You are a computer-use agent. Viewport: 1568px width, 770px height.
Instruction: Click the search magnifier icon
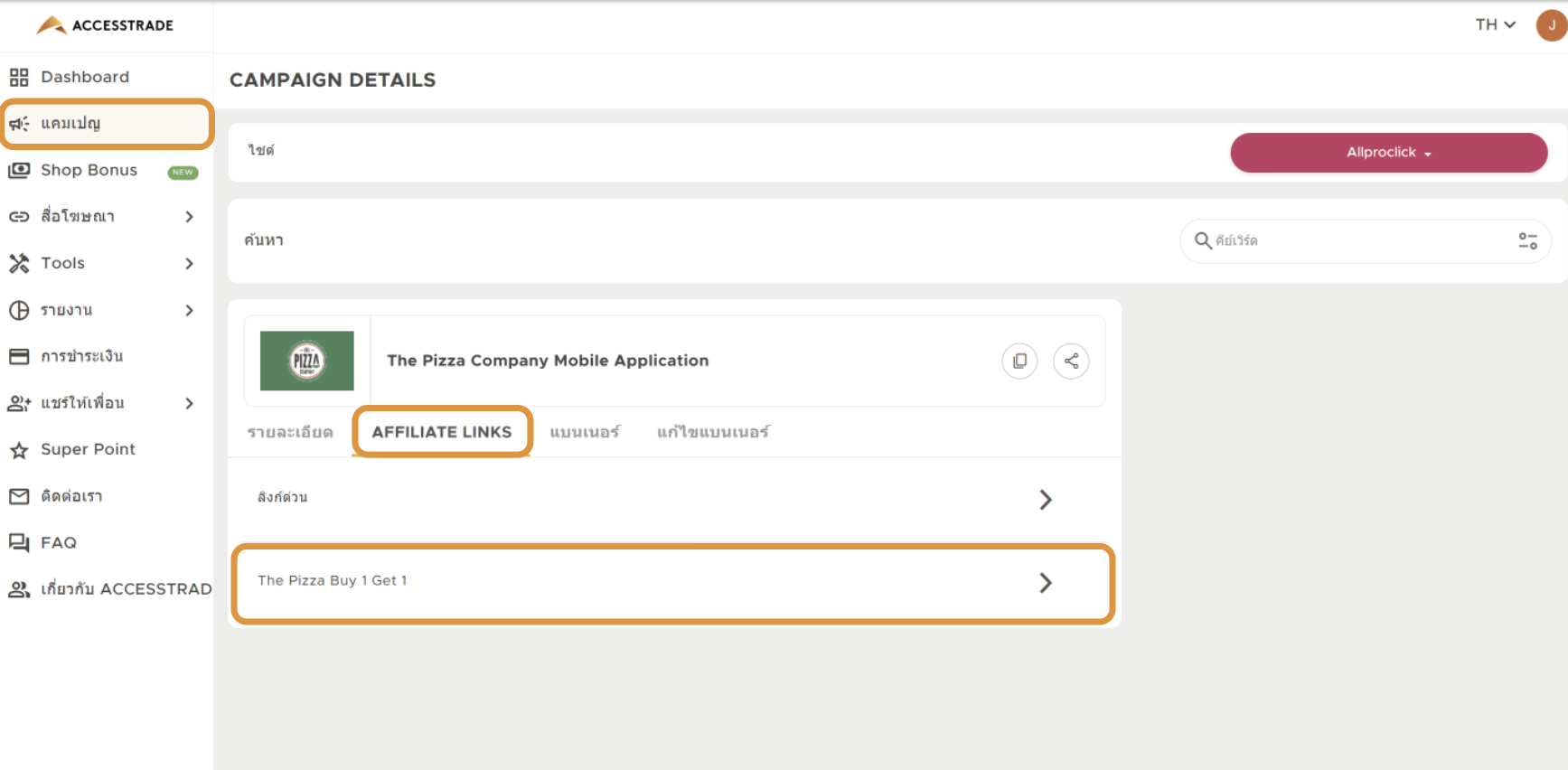[1203, 240]
